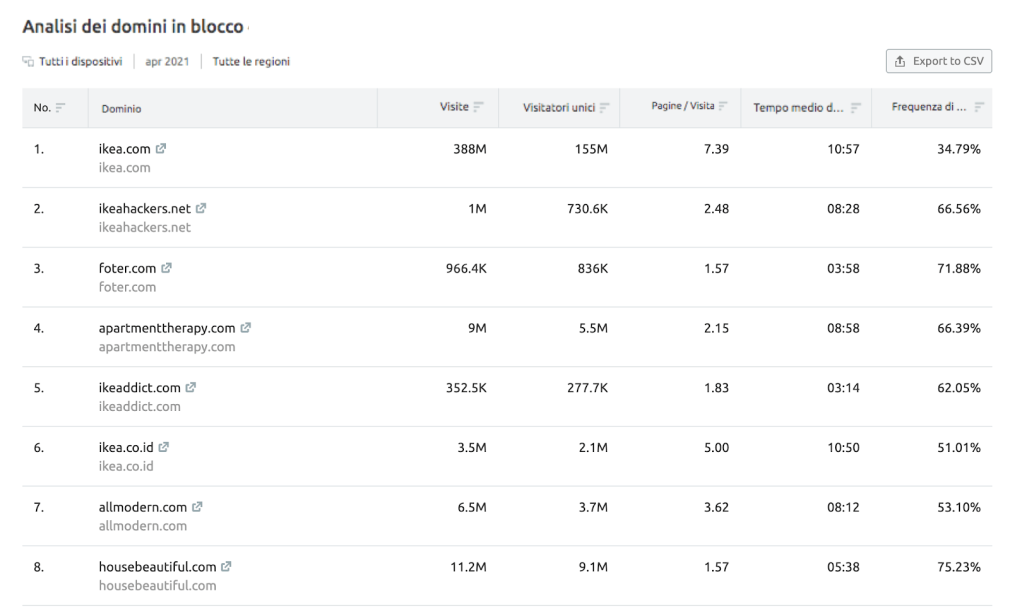Click the housebeautiful.com domain link

pyautogui.click(x=157, y=567)
